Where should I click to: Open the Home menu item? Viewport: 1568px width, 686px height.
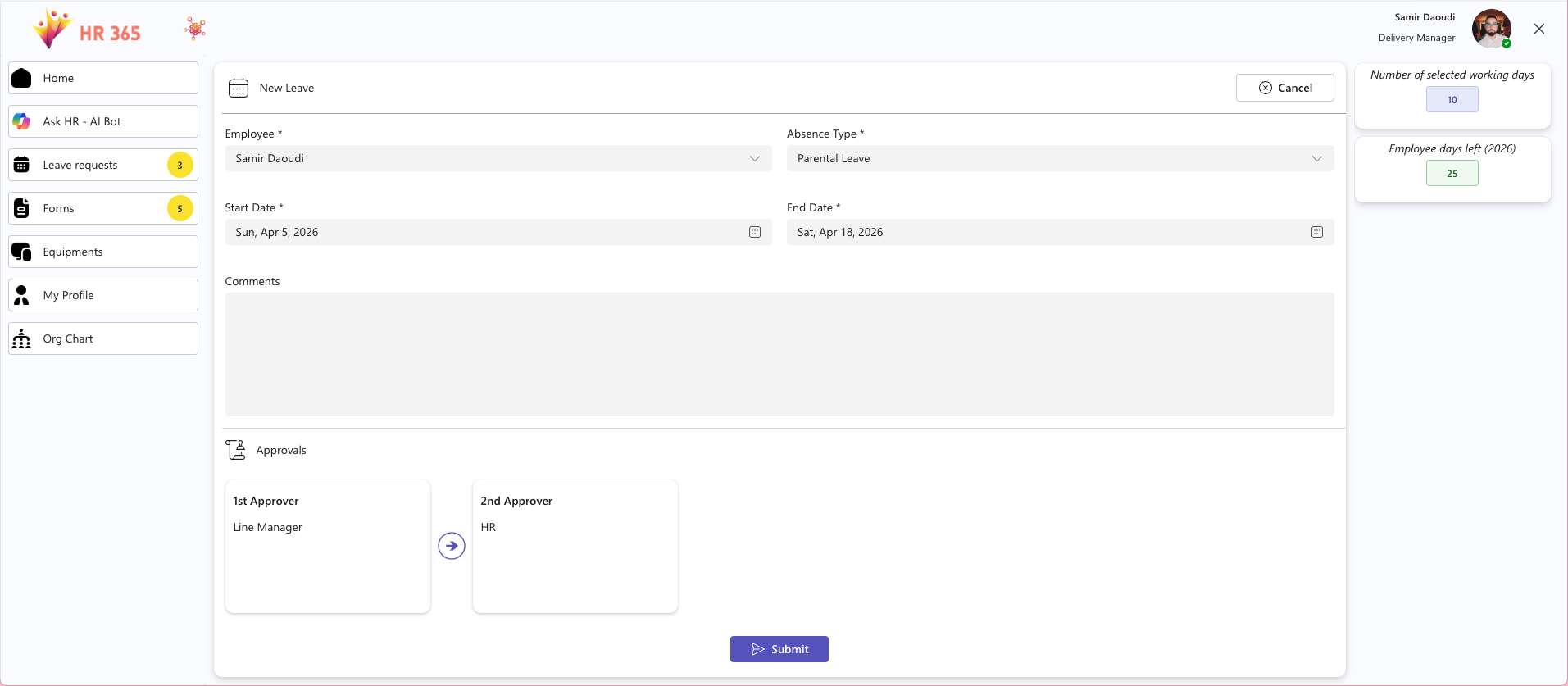point(103,78)
